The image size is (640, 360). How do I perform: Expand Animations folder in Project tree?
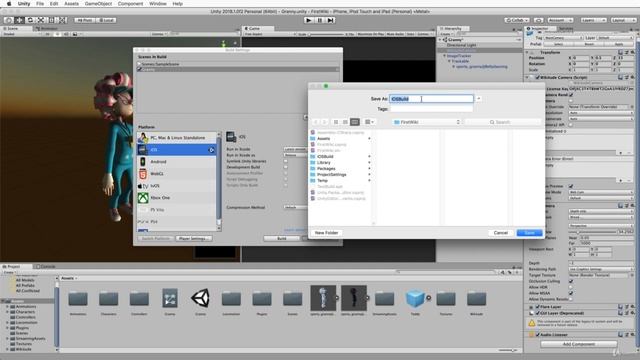click(x=7, y=307)
